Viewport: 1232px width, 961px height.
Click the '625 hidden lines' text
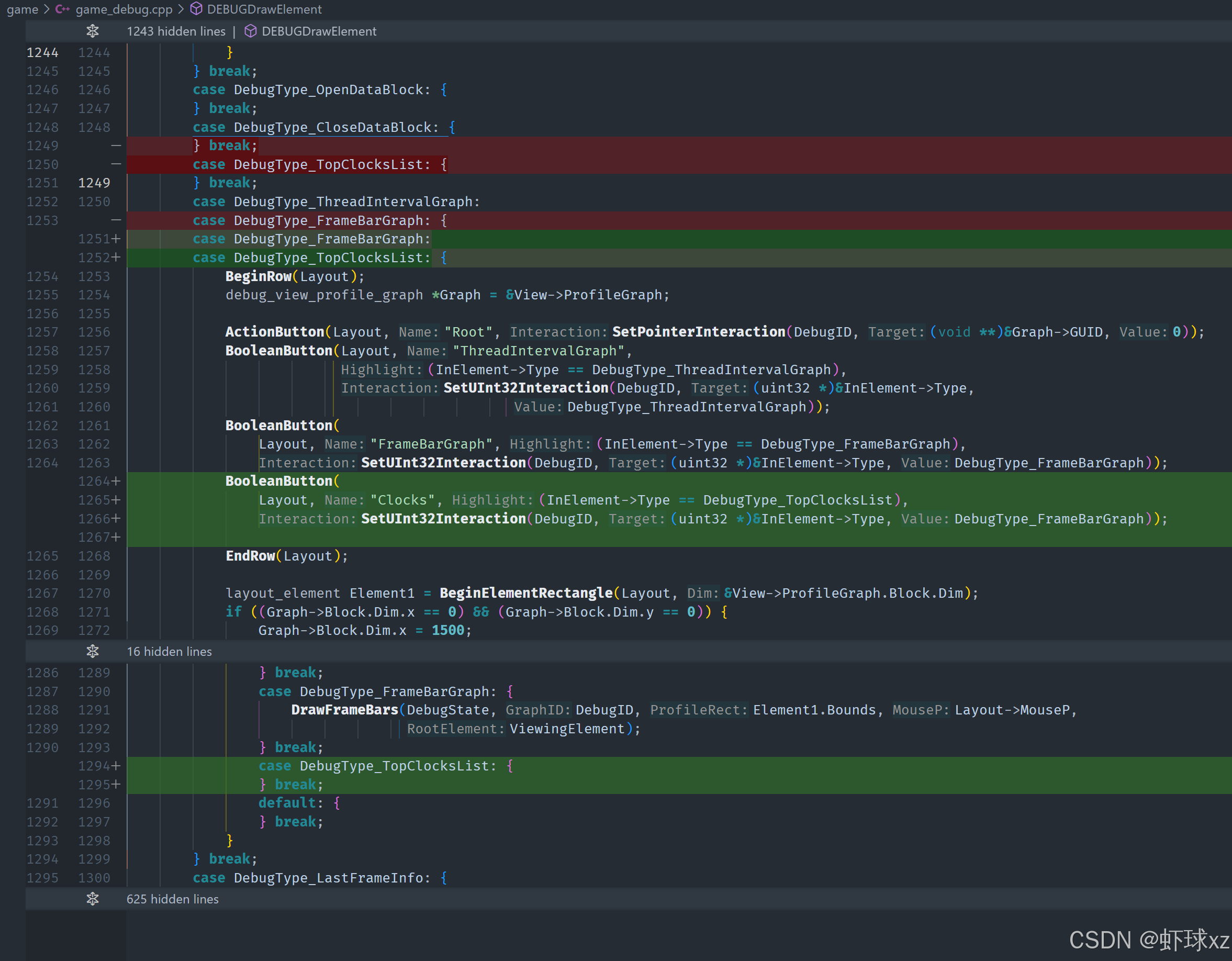(172, 898)
